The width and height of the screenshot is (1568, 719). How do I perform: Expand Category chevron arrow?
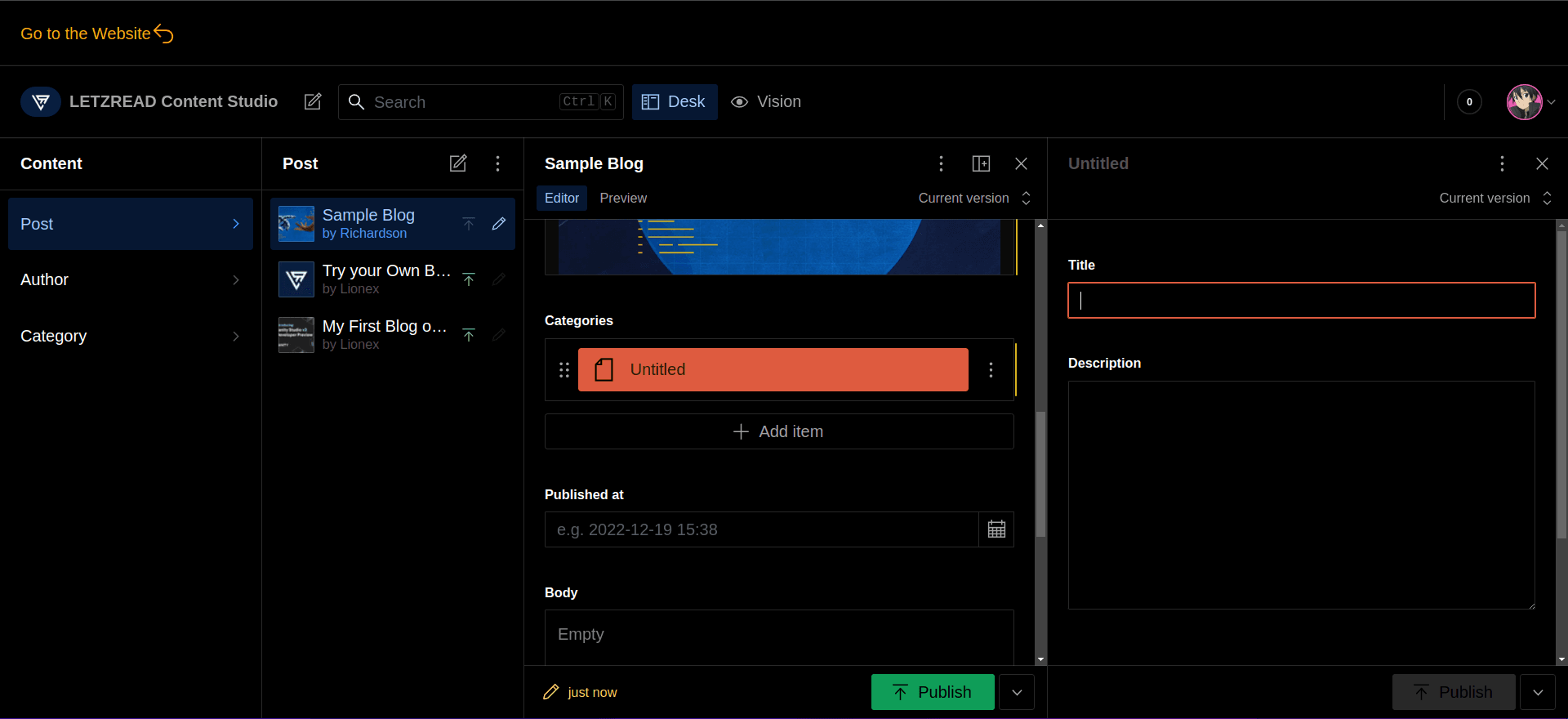coord(236,336)
